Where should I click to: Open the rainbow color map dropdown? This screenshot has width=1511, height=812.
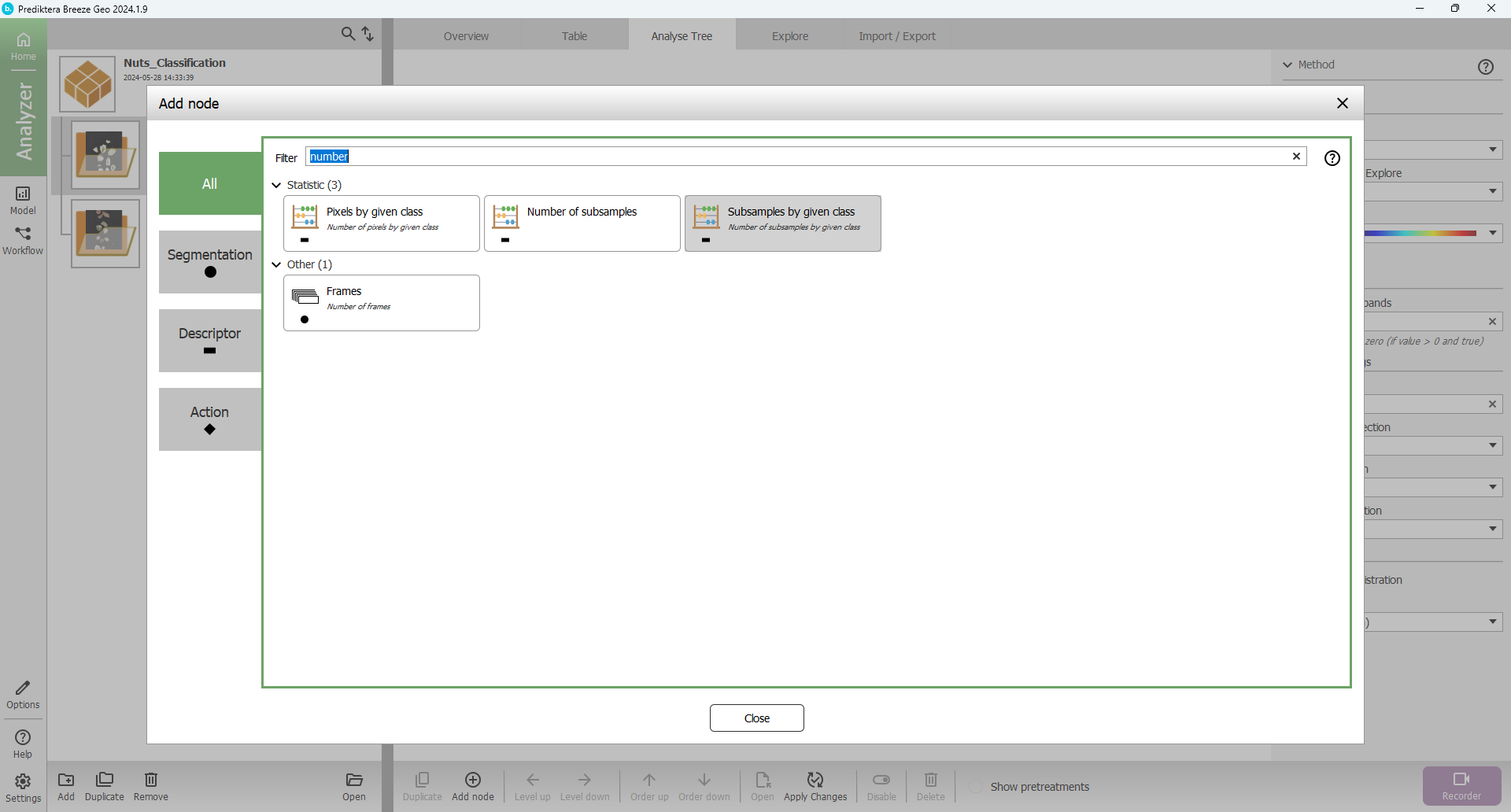(1492, 233)
